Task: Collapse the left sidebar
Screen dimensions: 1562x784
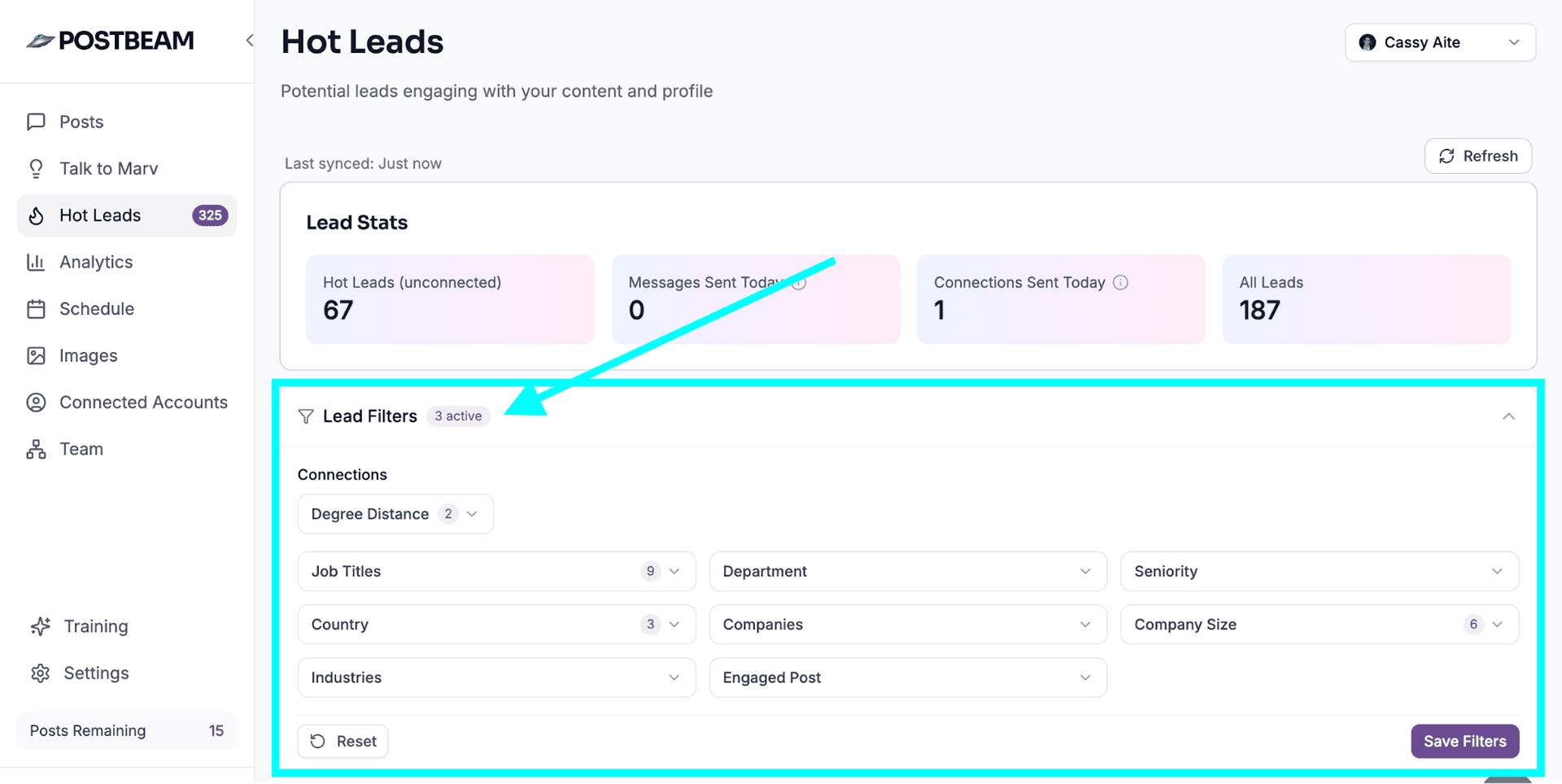Action: pos(249,40)
